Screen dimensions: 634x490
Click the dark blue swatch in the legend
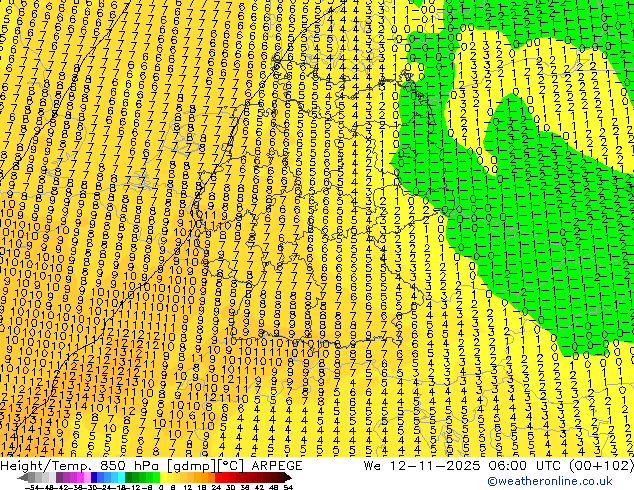coord(94,477)
